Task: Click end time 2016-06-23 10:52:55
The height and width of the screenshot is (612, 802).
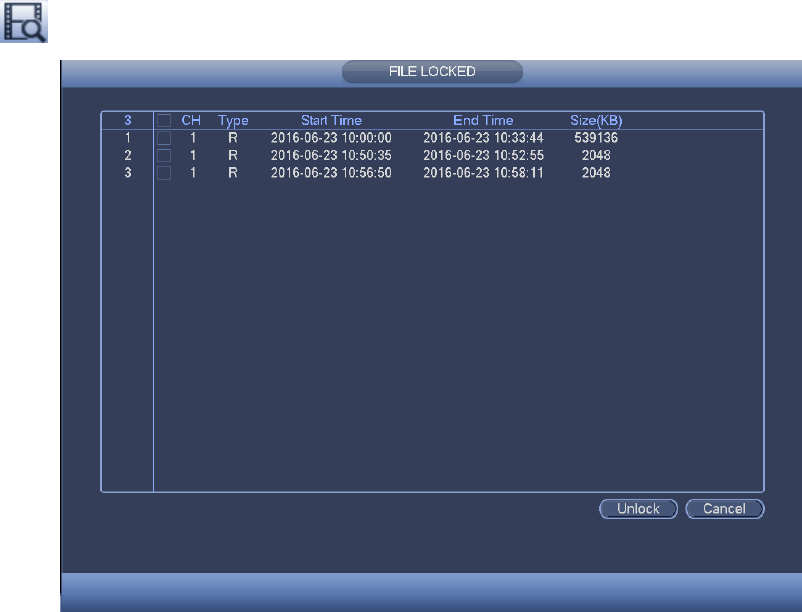Action: click(x=483, y=155)
